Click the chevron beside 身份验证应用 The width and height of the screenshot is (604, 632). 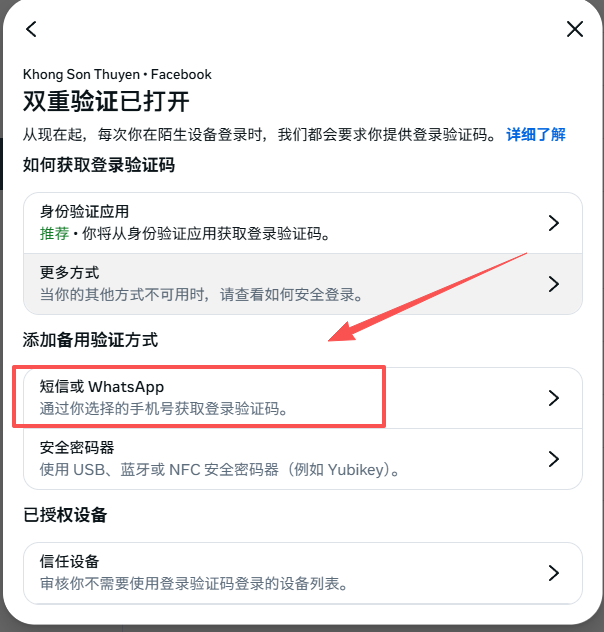tap(554, 223)
